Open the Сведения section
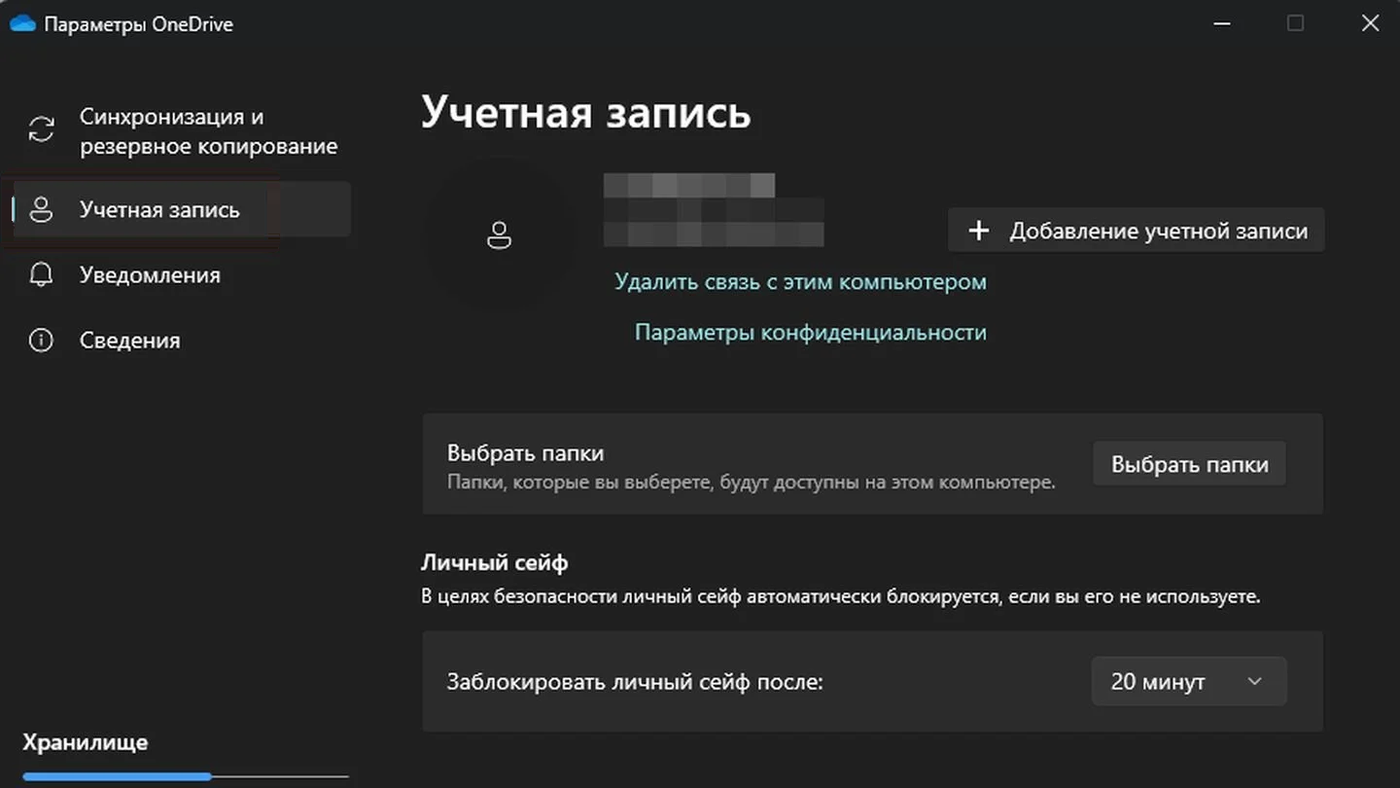1400x788 pixels. point(181,340)
